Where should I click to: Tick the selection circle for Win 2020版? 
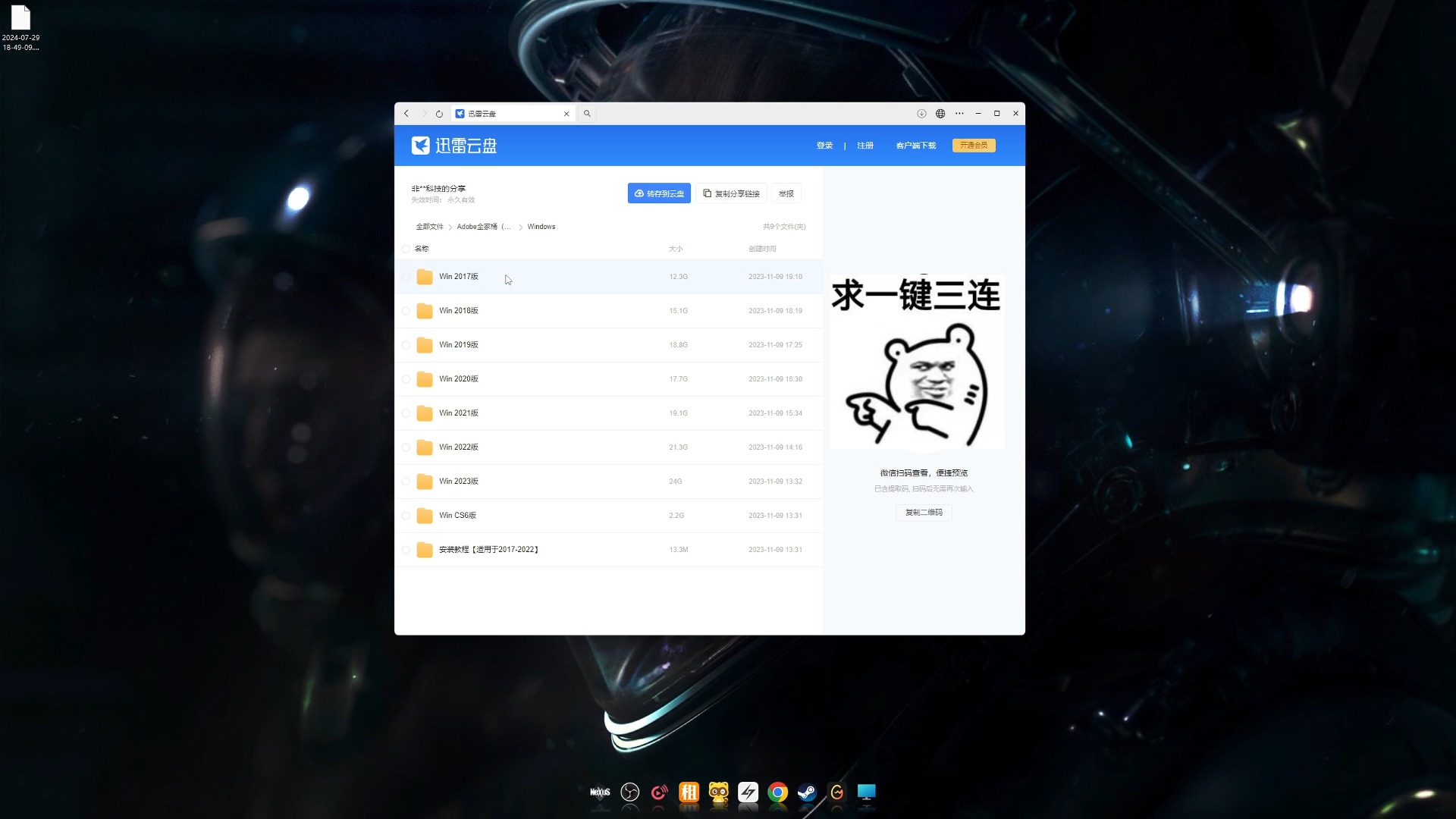(406, 379)
